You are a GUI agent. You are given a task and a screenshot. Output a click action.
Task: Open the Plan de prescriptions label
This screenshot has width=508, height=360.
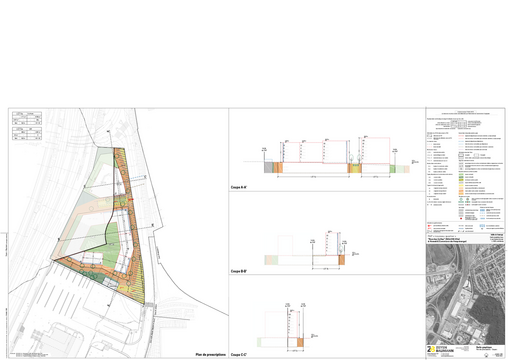(211, 355)
